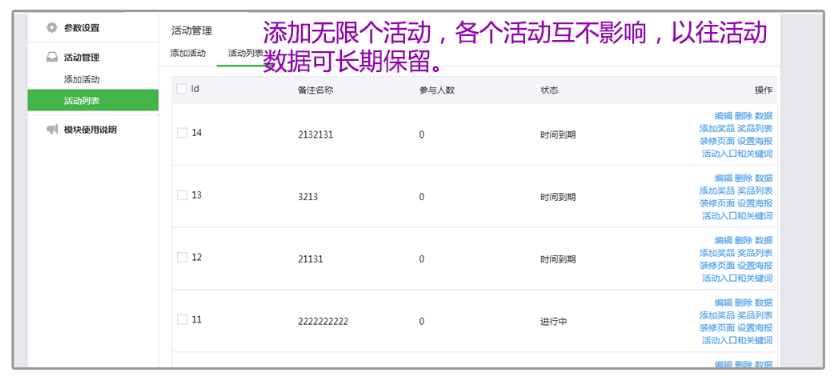Viewport: 836px width, 384px height.
Task: Click 删除 for activity 3213
Action: click(x=743, y=178)
